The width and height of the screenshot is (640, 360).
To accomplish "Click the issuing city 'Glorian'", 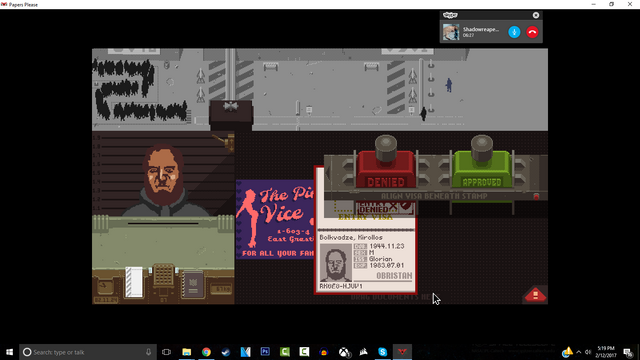I will pos(380,259).
